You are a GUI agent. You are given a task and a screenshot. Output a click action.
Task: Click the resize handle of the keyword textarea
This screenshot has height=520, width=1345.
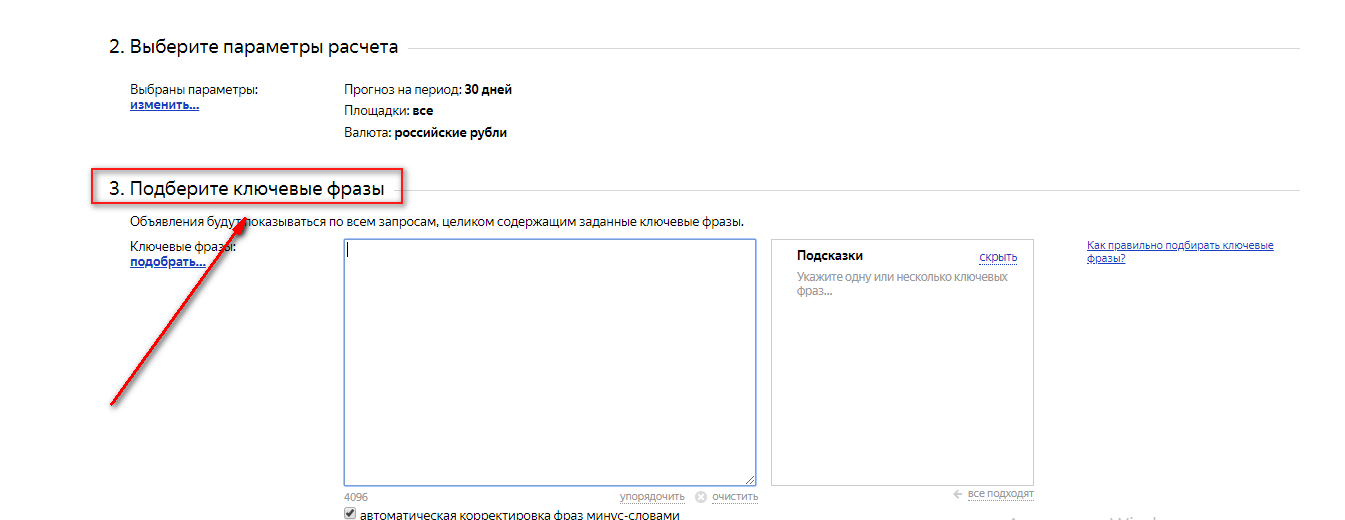[x=750, y=480]
